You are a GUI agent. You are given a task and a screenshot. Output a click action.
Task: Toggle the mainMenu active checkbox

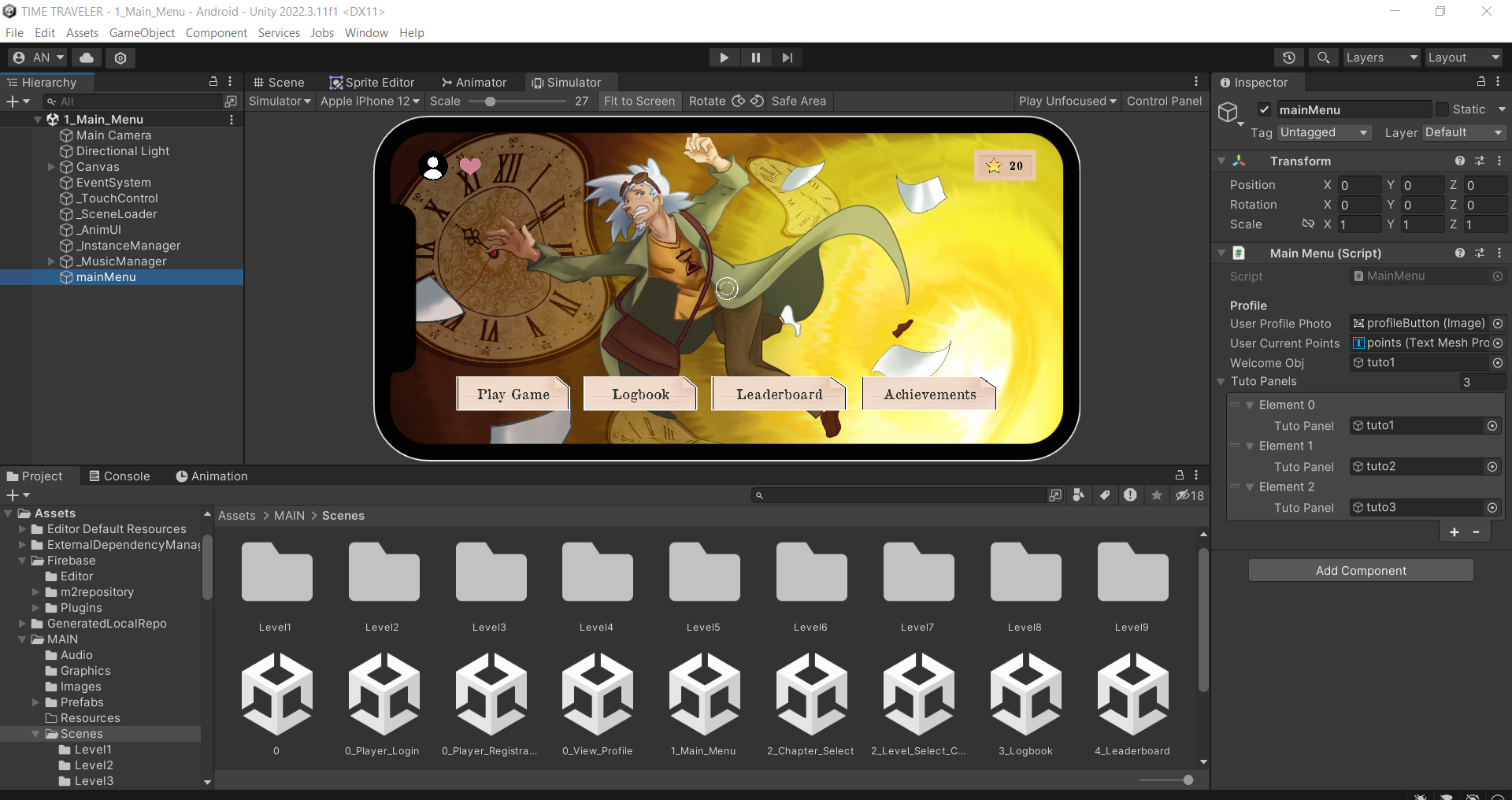[x=1264, y=109]
